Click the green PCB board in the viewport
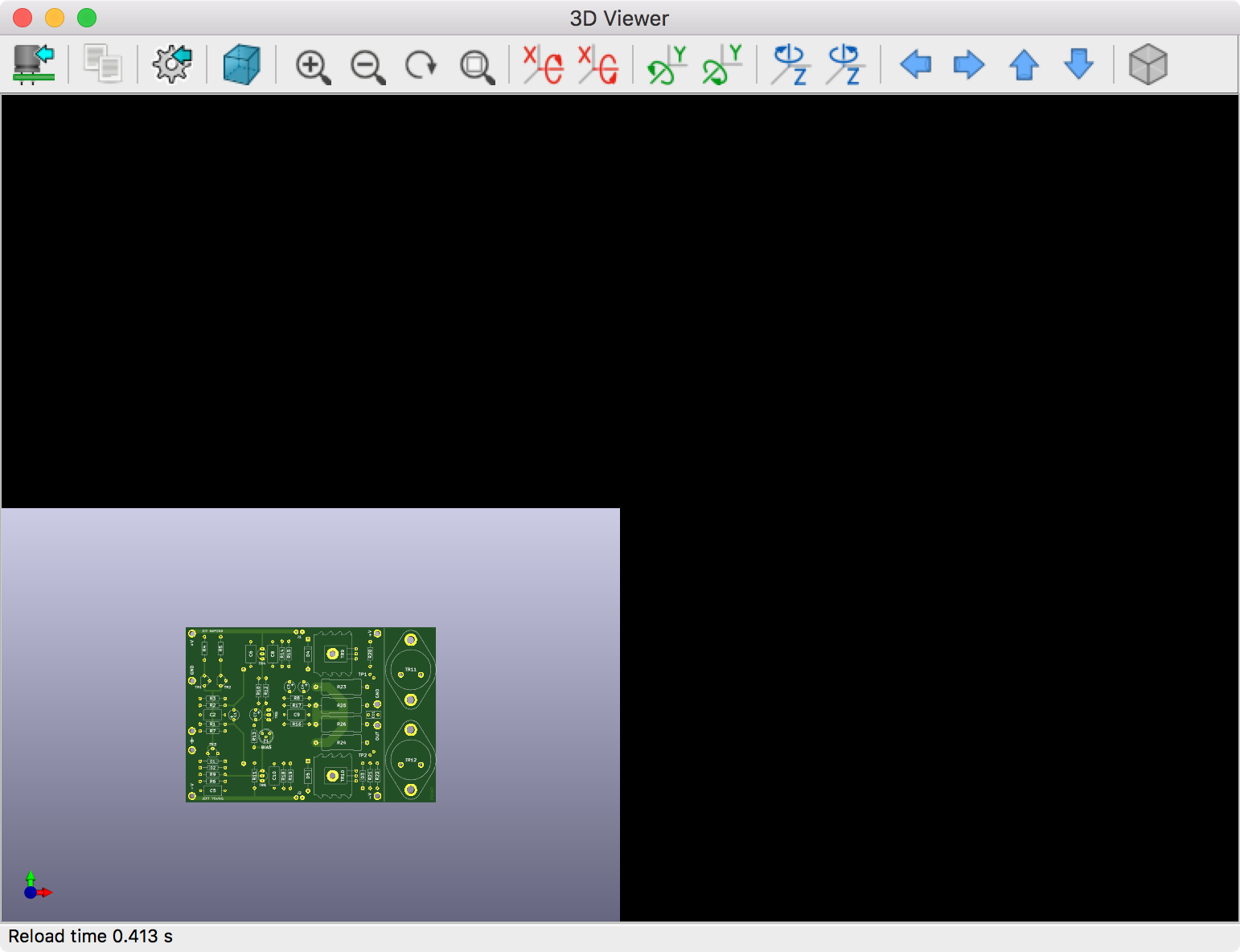This screenshot has height=952, width=1240. click(310, 714)
